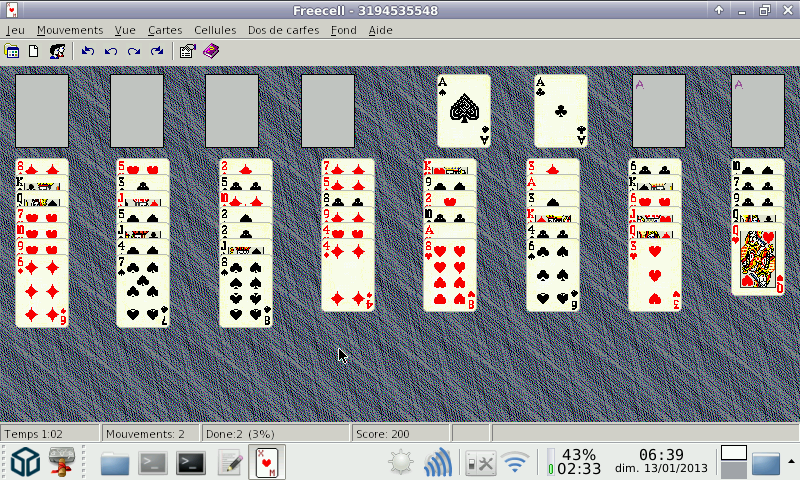Image resolution: width=800 pixels, height=480 pixels.
Task: Click the two faces players toolbar icon
Action: pyautogui.click(x=57, y=51)
